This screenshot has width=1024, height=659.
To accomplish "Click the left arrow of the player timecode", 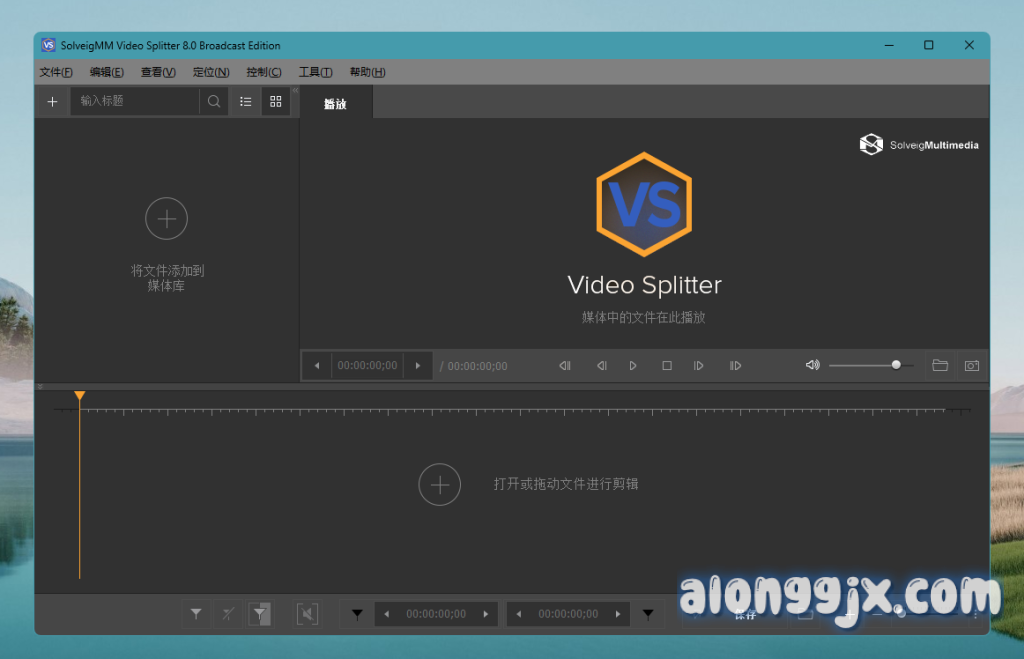I will [x=317, y=366].
